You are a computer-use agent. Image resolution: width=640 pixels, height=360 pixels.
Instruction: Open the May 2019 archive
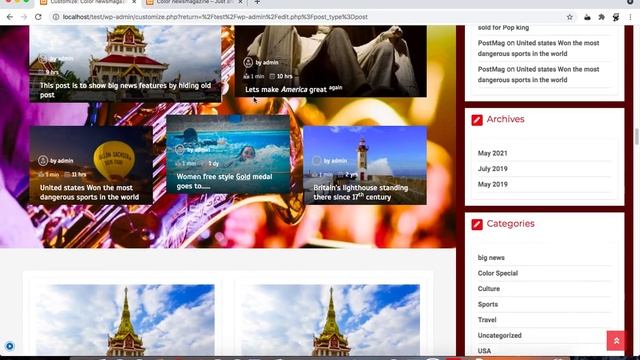(493, 184)
